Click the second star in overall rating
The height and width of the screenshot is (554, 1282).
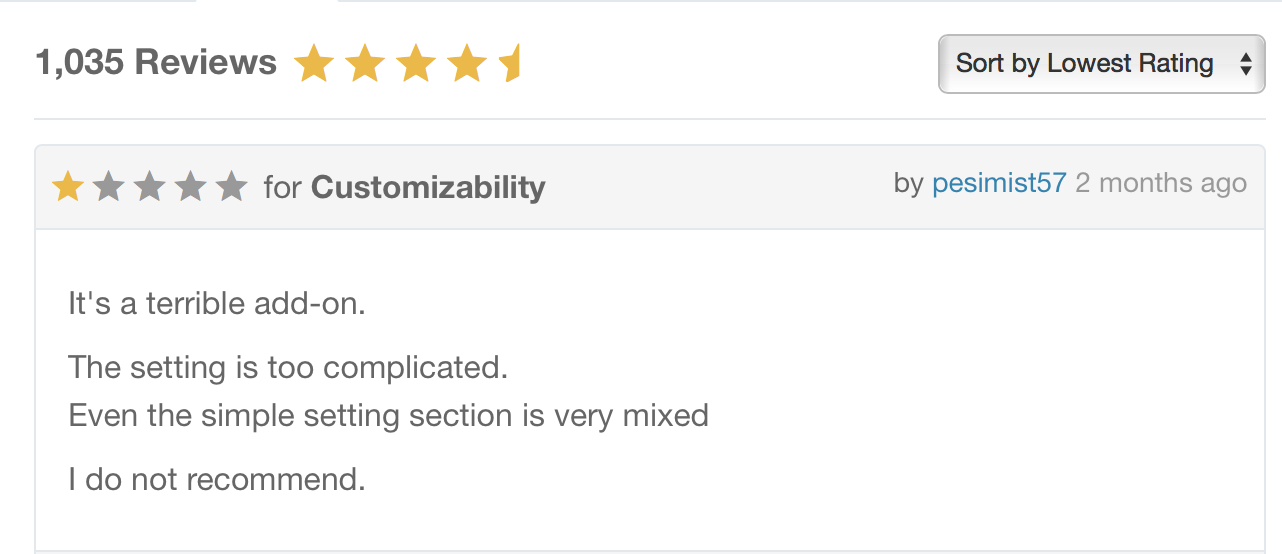tap(364, 64)
